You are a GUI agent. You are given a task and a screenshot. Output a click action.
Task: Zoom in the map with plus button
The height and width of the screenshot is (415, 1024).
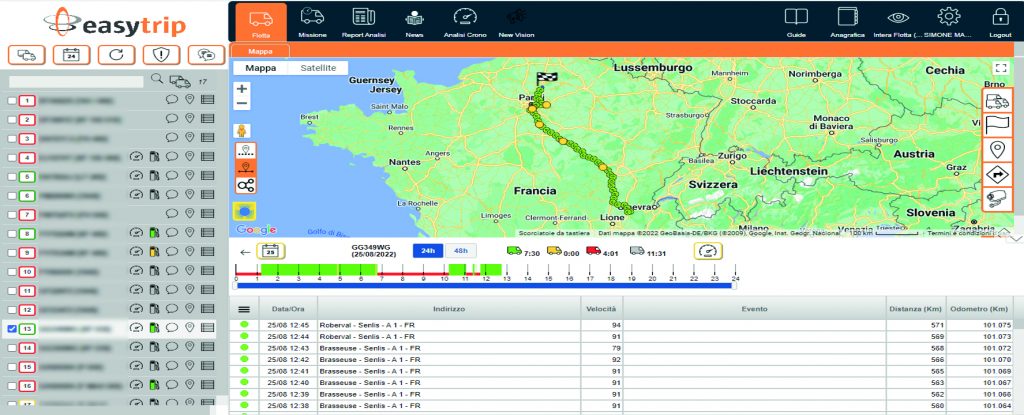tap(243, 88)
